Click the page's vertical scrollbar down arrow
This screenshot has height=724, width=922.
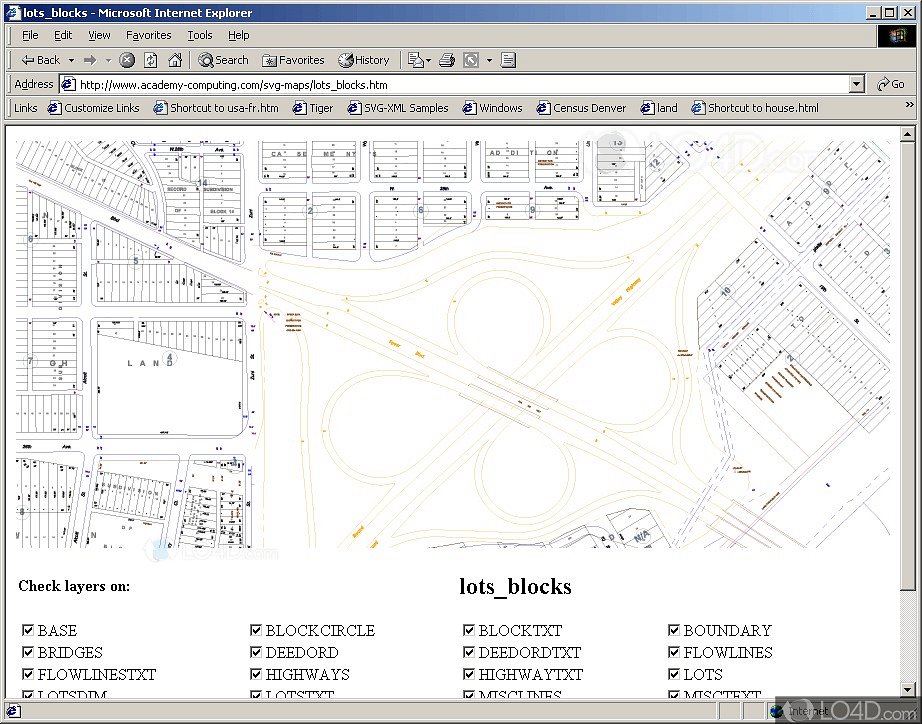[907, 691]
